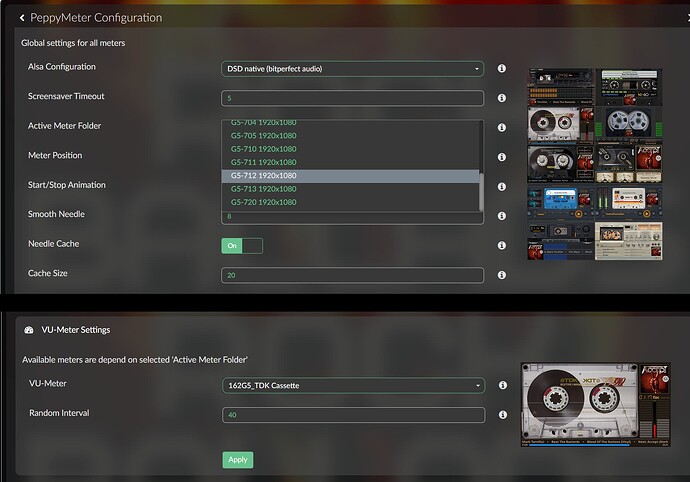Click the Apply button
This screenshot has height=482, width=690.
click(238, 460)
